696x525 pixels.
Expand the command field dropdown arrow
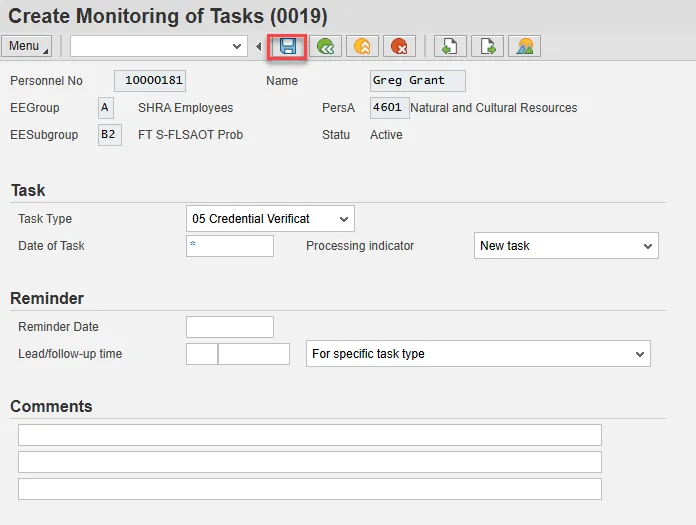click(237, 46)
